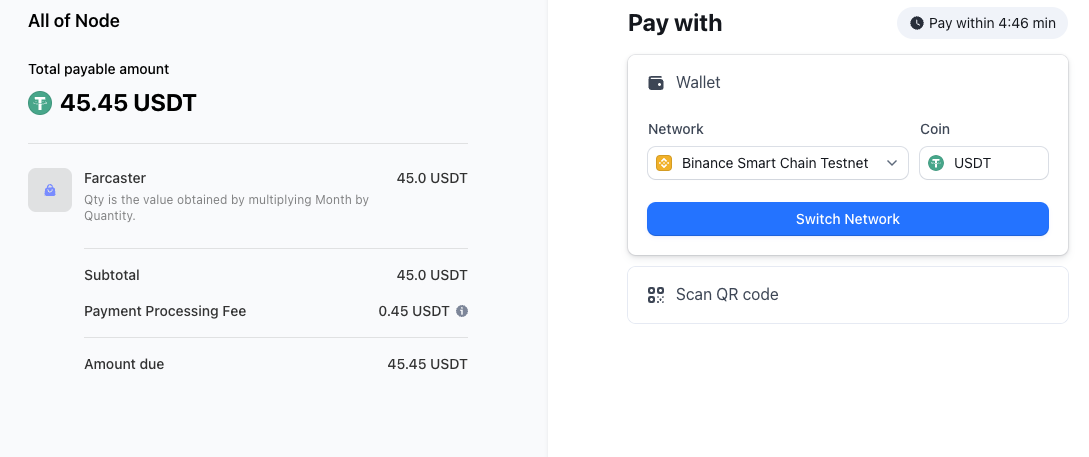Click the Binance Smart Chain logo icon

[x=664, y=163]
